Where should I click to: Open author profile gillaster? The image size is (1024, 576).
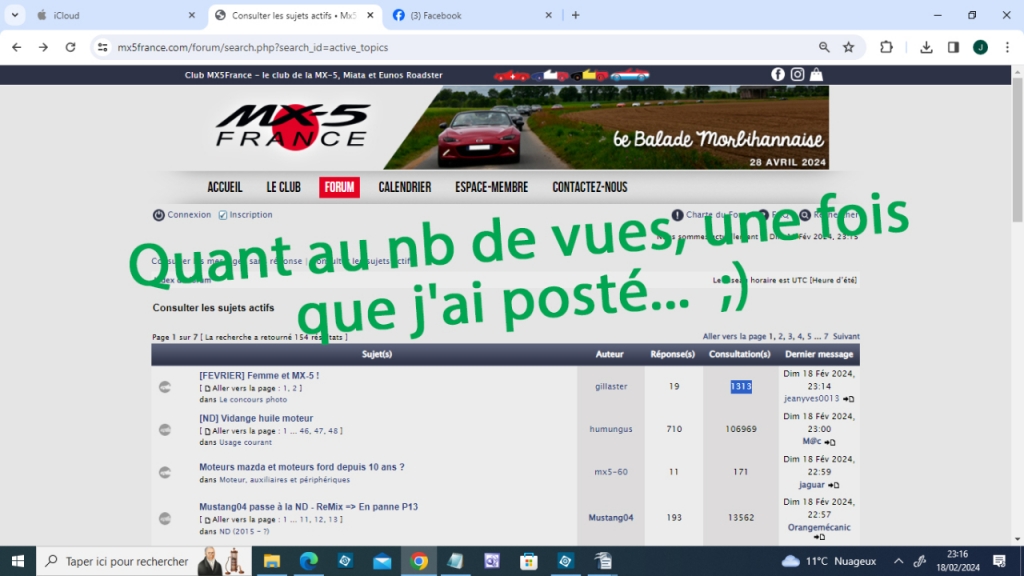(x=611, y=387)
